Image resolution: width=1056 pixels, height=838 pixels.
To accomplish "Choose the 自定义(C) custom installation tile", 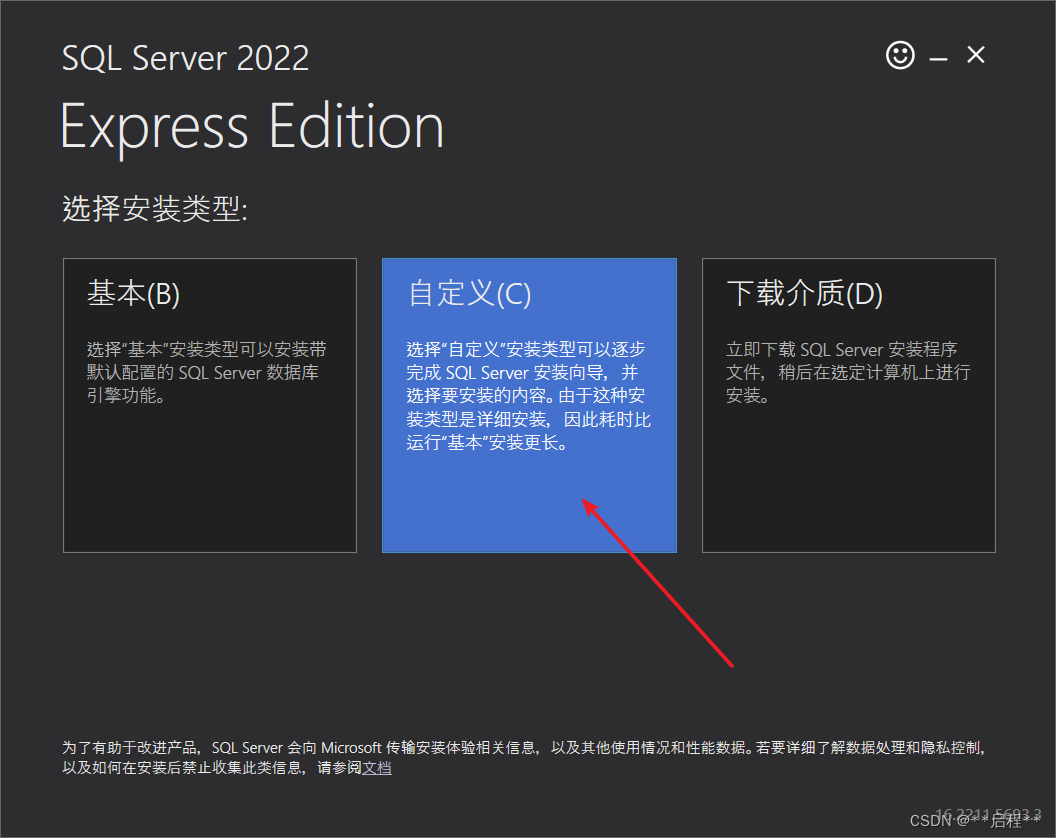I will pyautogui.click(x=529, y=405).
